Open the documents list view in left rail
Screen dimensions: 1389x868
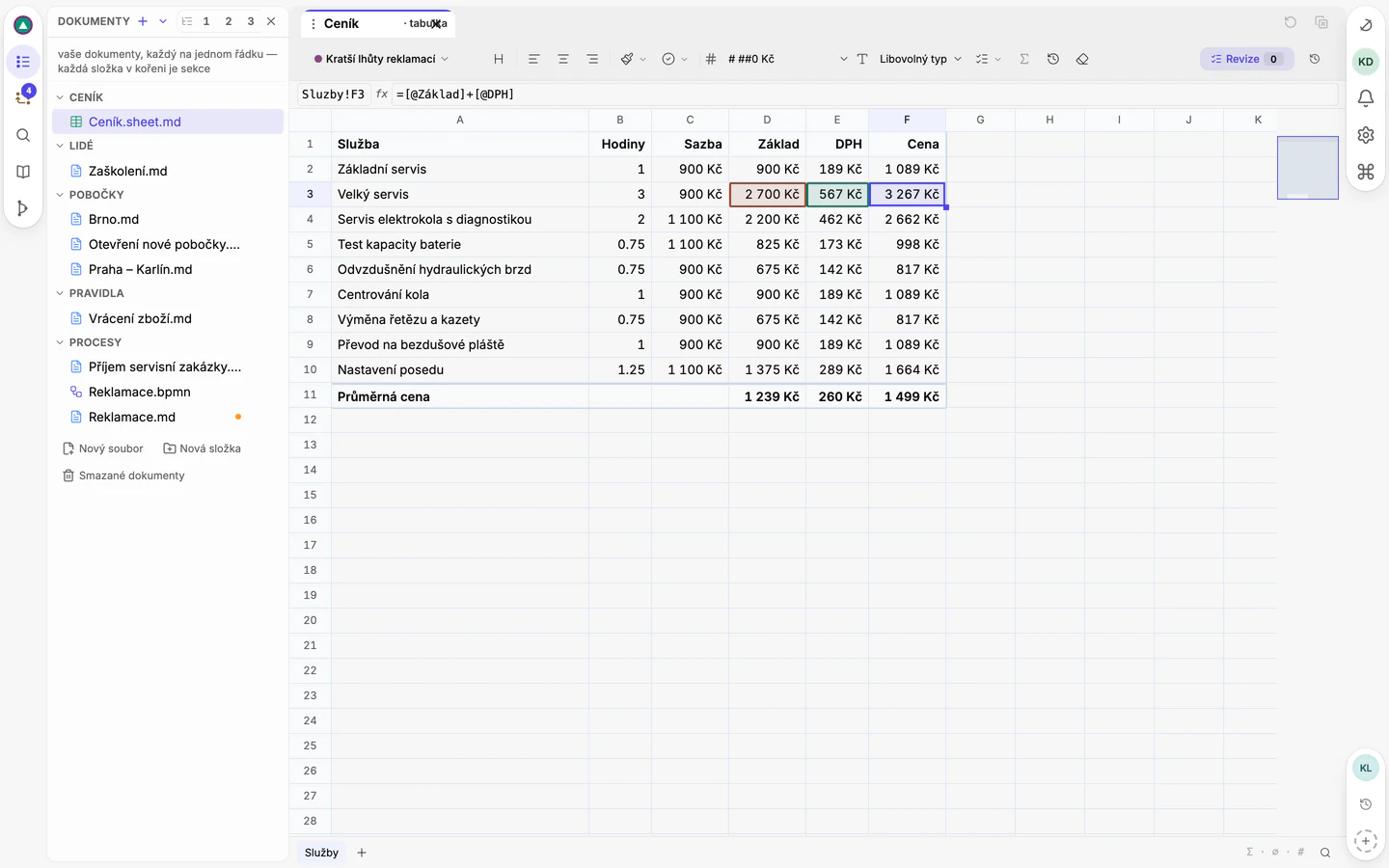click(23, 62)
